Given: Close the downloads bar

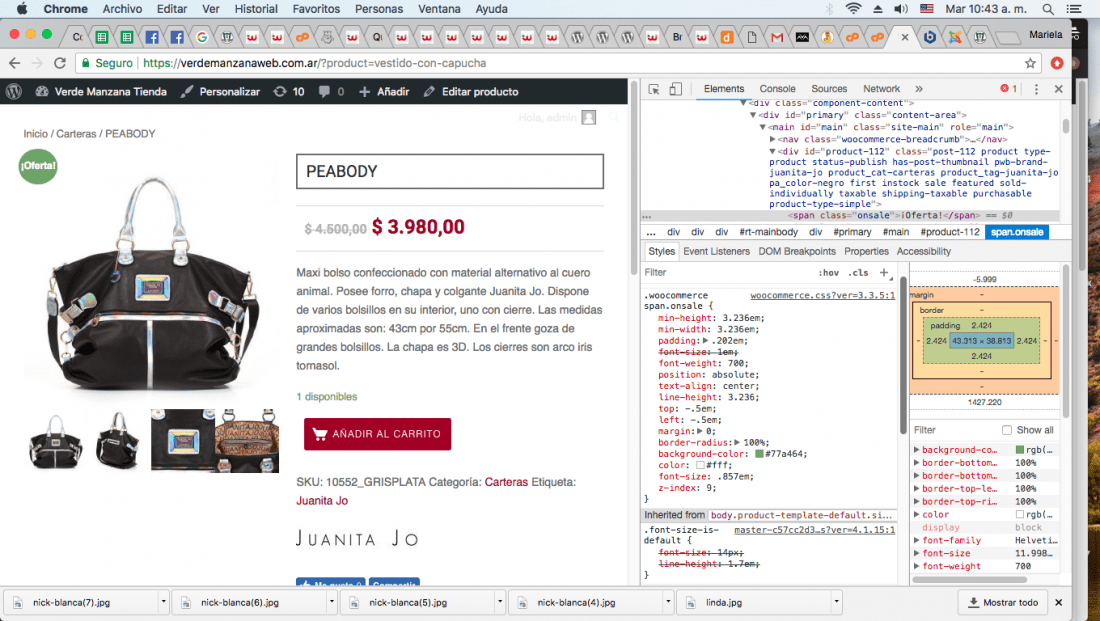Looking at the screenshot, I should coord(1059,602).
